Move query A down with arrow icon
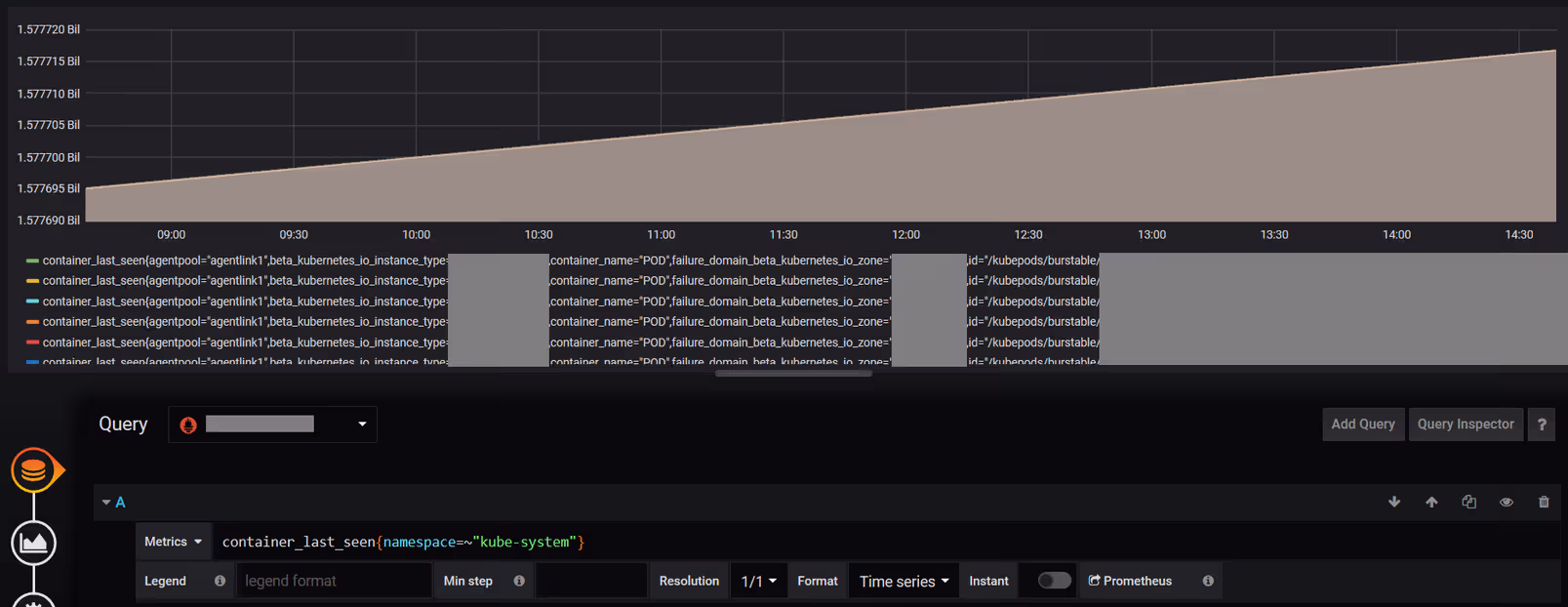Screen dimensions: 1568x607 pos(1394,502)
